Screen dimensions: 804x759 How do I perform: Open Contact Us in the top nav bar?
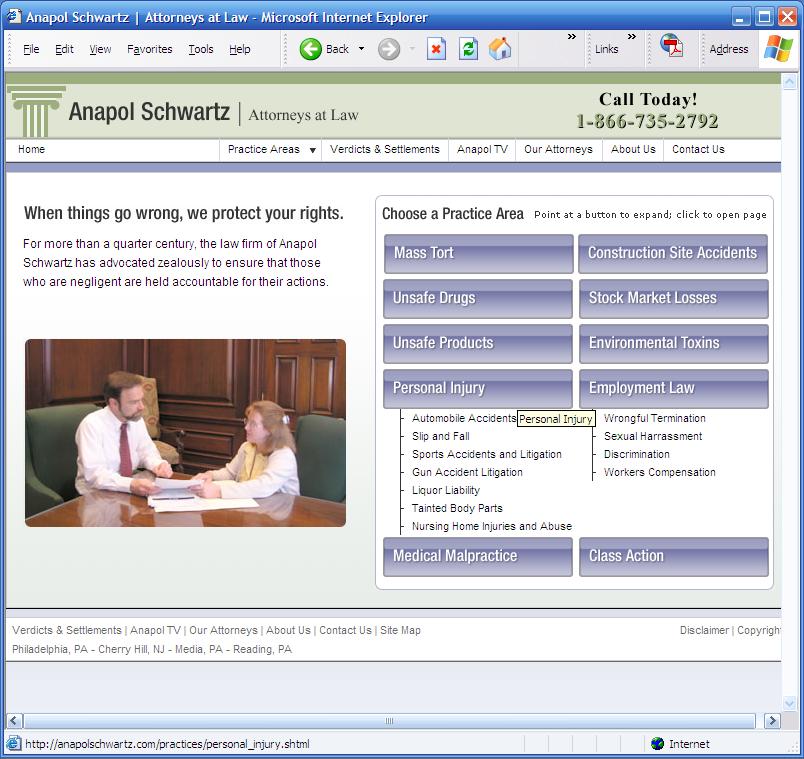pyautogui.click(x=698, y=149)
